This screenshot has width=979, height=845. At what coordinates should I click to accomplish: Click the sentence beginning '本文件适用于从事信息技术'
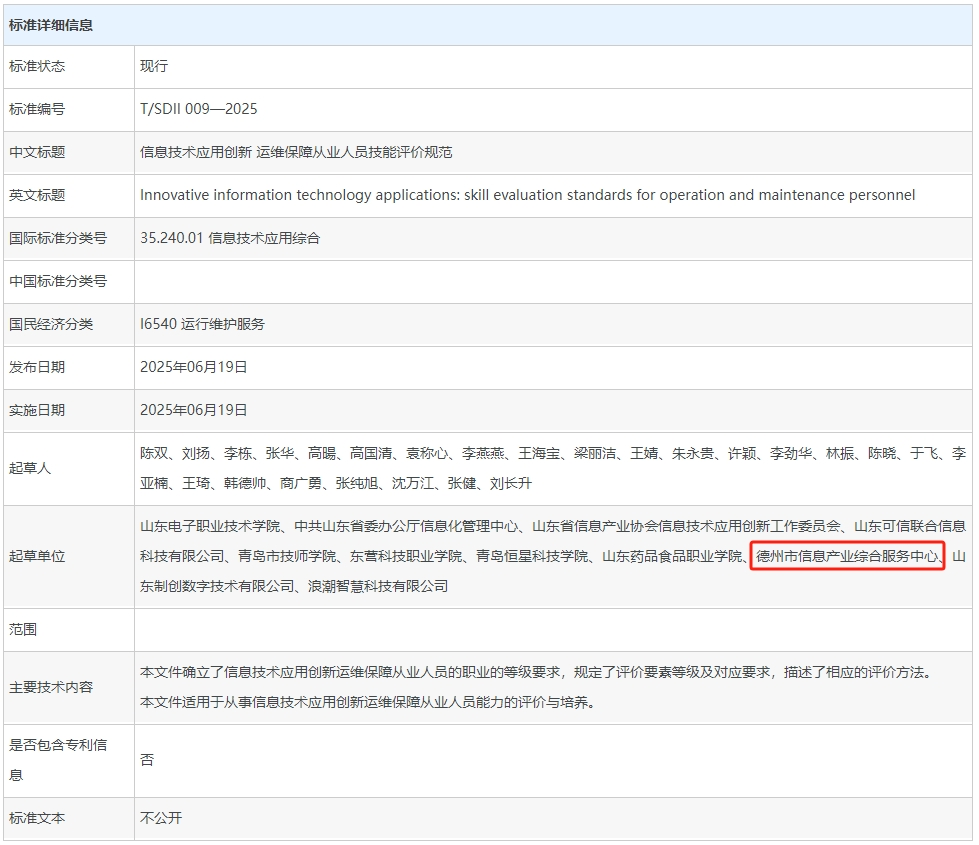click(x=367, y=703)
